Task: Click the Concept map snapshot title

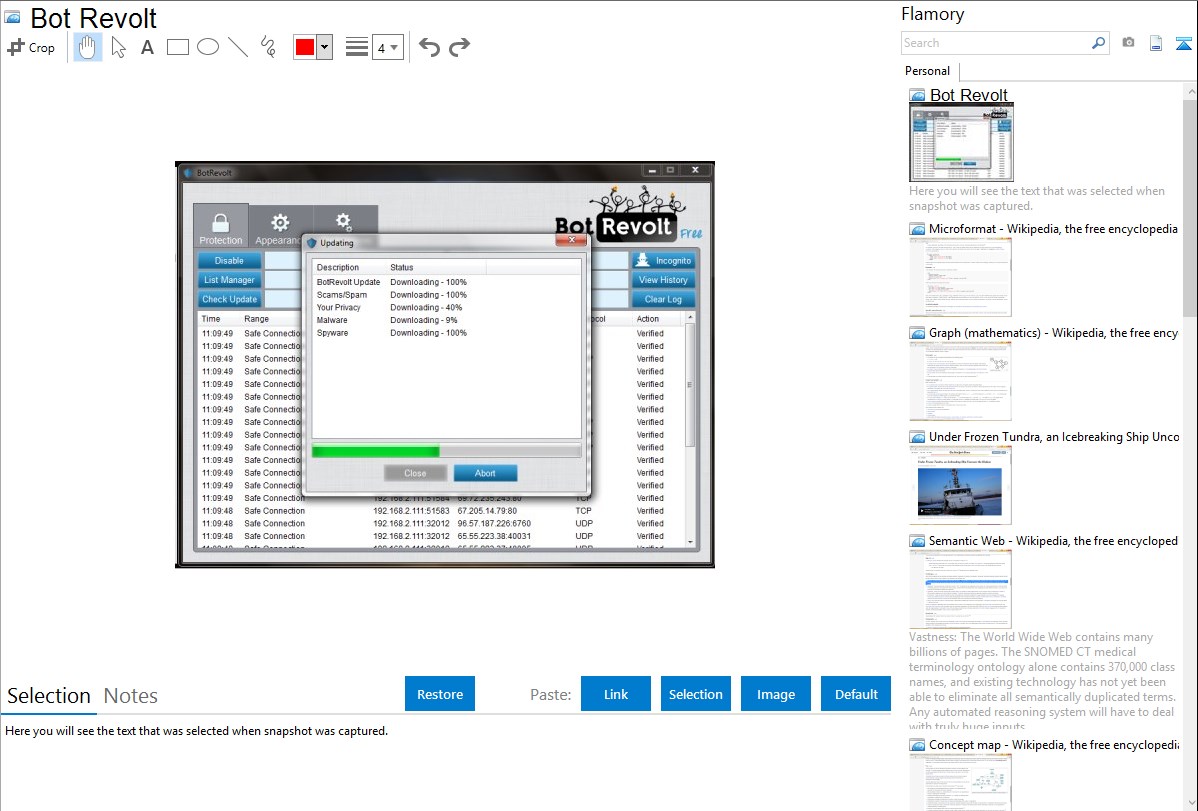Action: pyautogui.click(x=1054, y=745)
